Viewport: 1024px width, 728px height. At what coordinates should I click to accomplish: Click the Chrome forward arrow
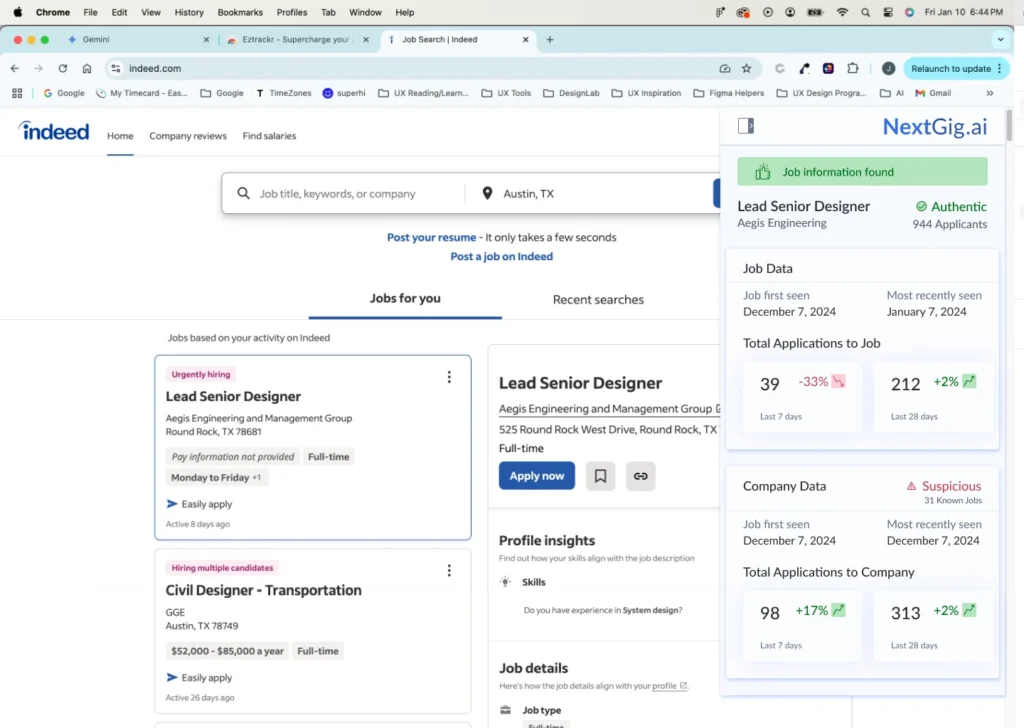click(39, 69)
